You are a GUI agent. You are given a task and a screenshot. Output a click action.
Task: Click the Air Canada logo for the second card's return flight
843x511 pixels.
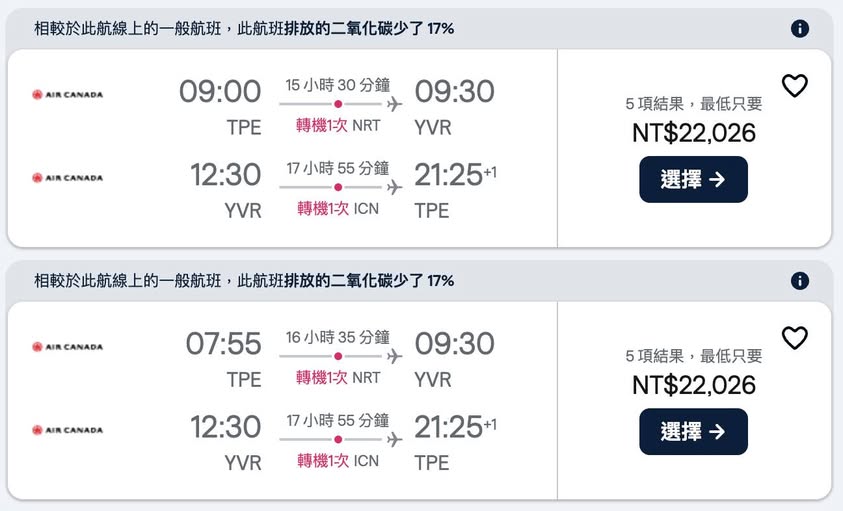(x=67, y=430)
